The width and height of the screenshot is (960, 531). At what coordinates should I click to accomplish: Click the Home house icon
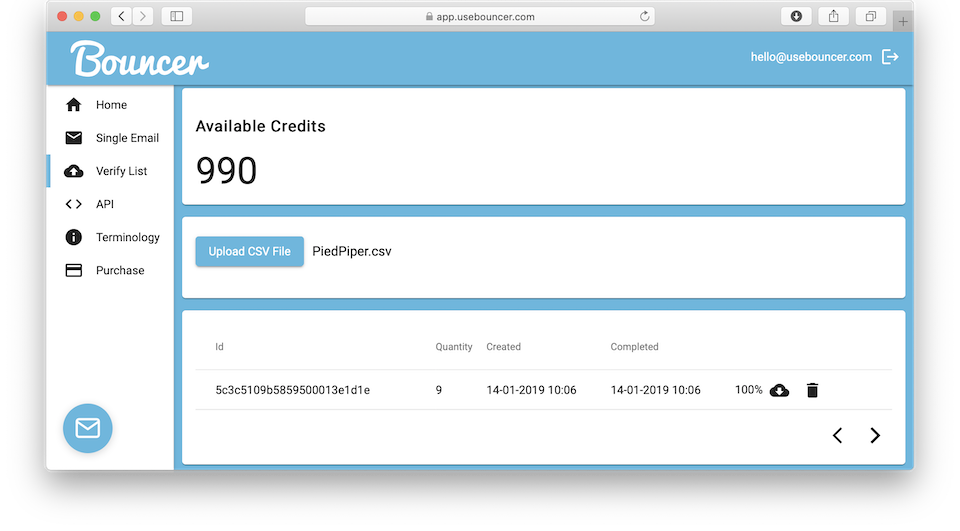tap(73, 105)
